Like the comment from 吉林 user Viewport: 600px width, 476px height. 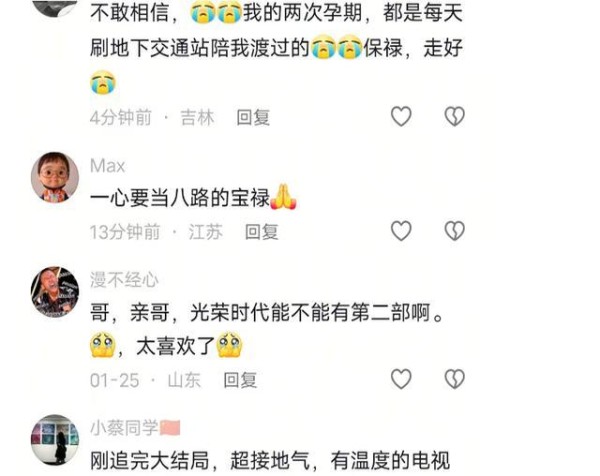pyautogui.click(x=401, y=116)
